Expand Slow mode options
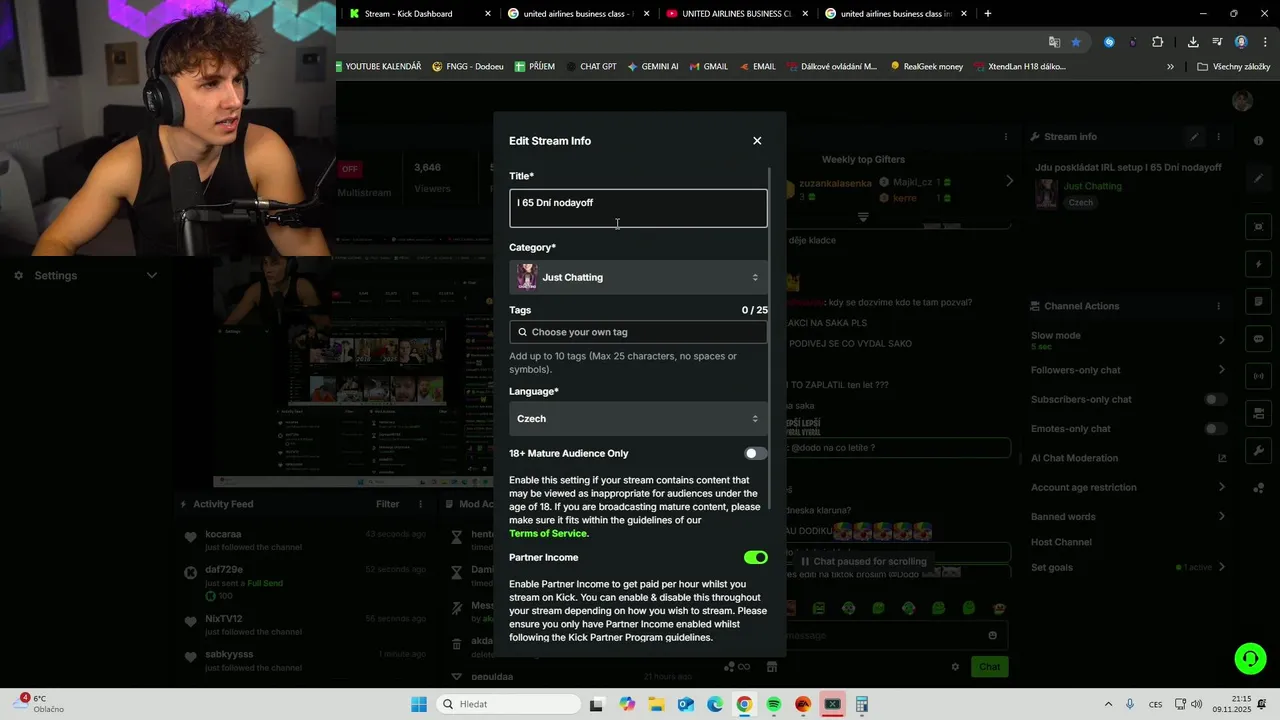 (x=1221, y=340)
